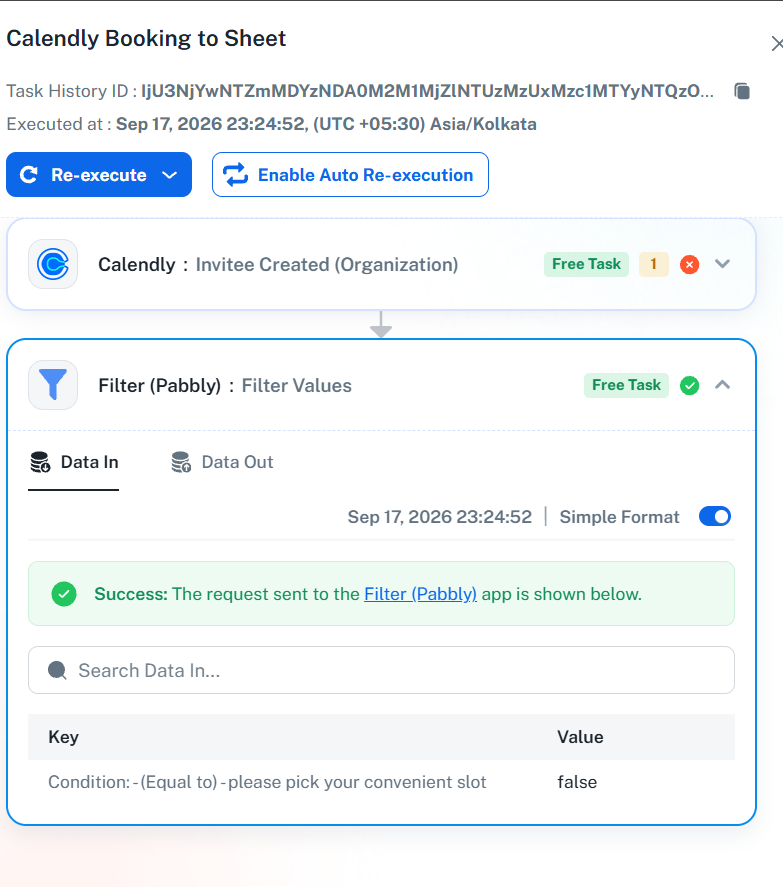Select the Task History ID text

427,91
